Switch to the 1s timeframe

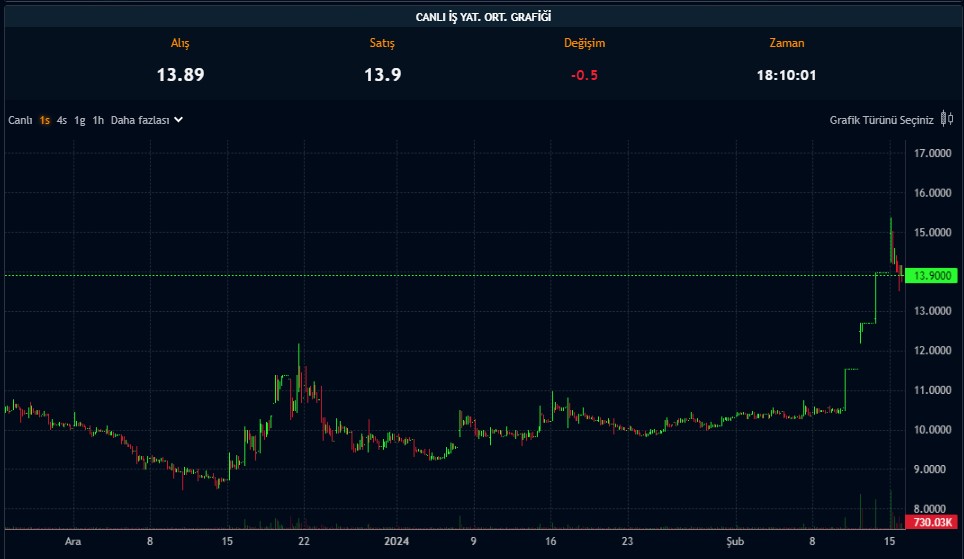[x=45, y=120]
